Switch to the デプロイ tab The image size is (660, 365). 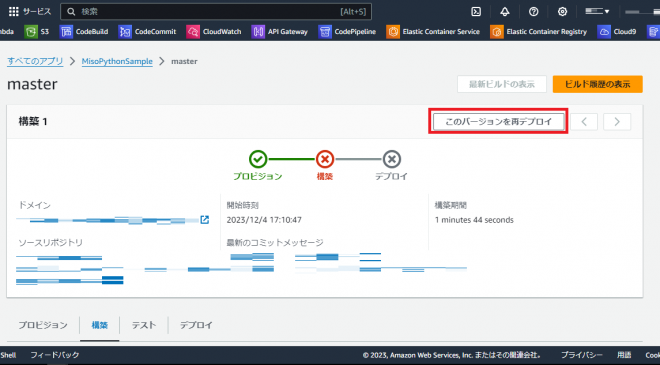196,325
